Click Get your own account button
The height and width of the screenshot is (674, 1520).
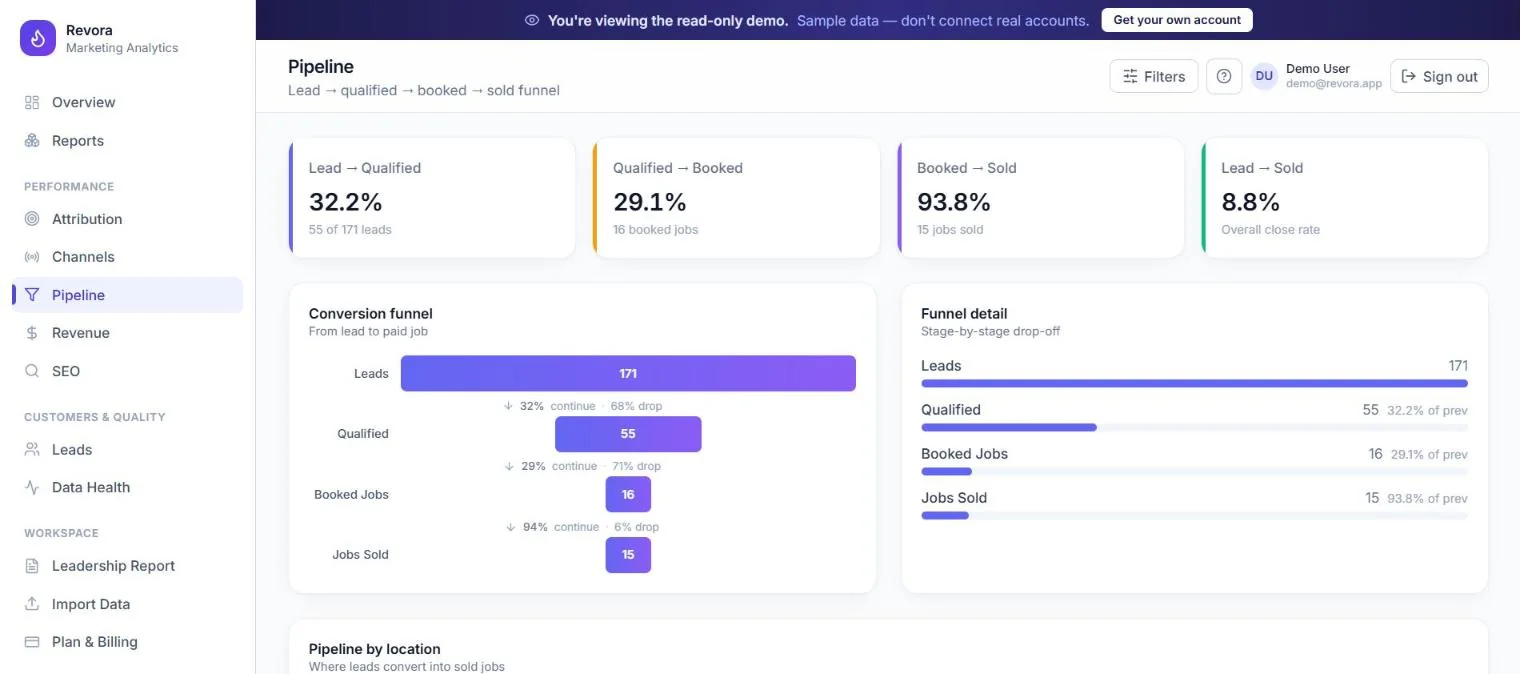pyautogui.click(x=1177, y=20)
